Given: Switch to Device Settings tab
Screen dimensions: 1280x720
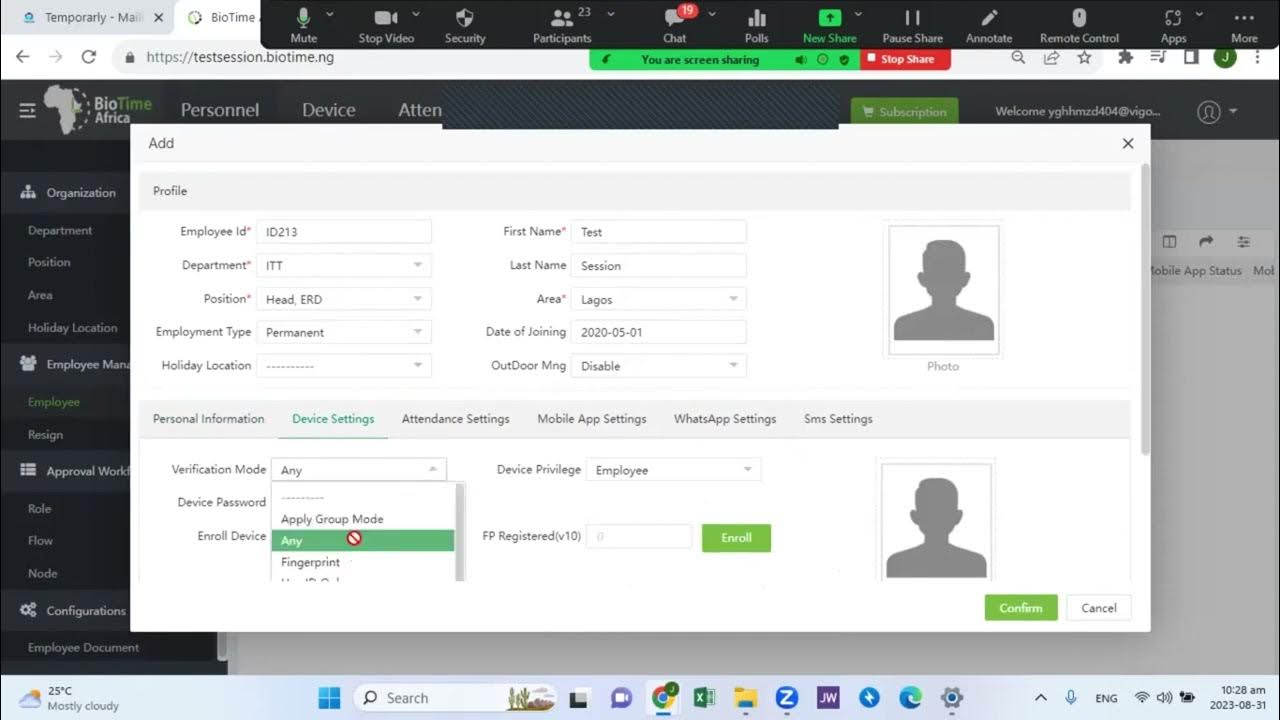Looking at the screenshot, I should 333,419.
